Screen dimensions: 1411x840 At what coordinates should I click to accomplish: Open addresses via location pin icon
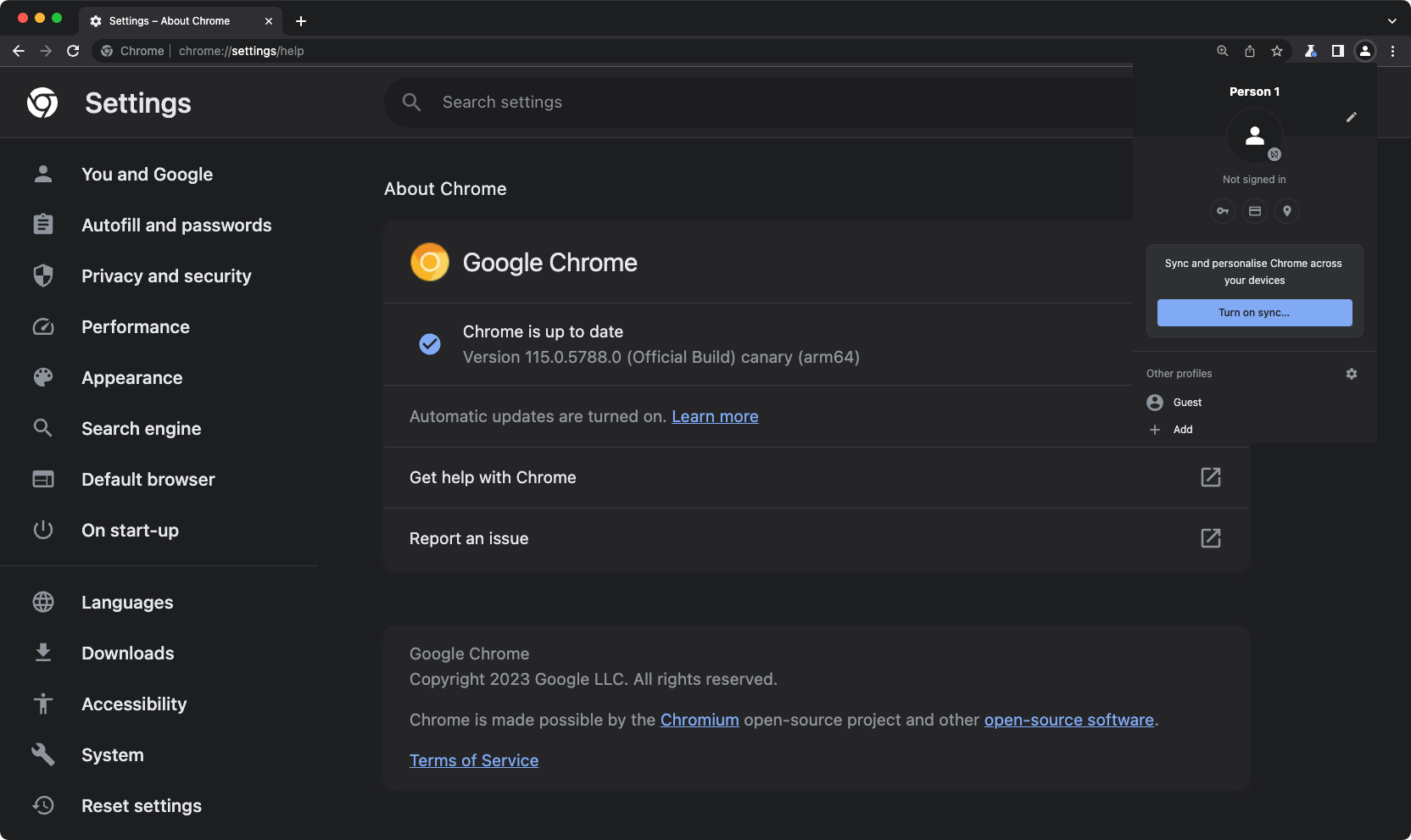(x=1287, y=211)
